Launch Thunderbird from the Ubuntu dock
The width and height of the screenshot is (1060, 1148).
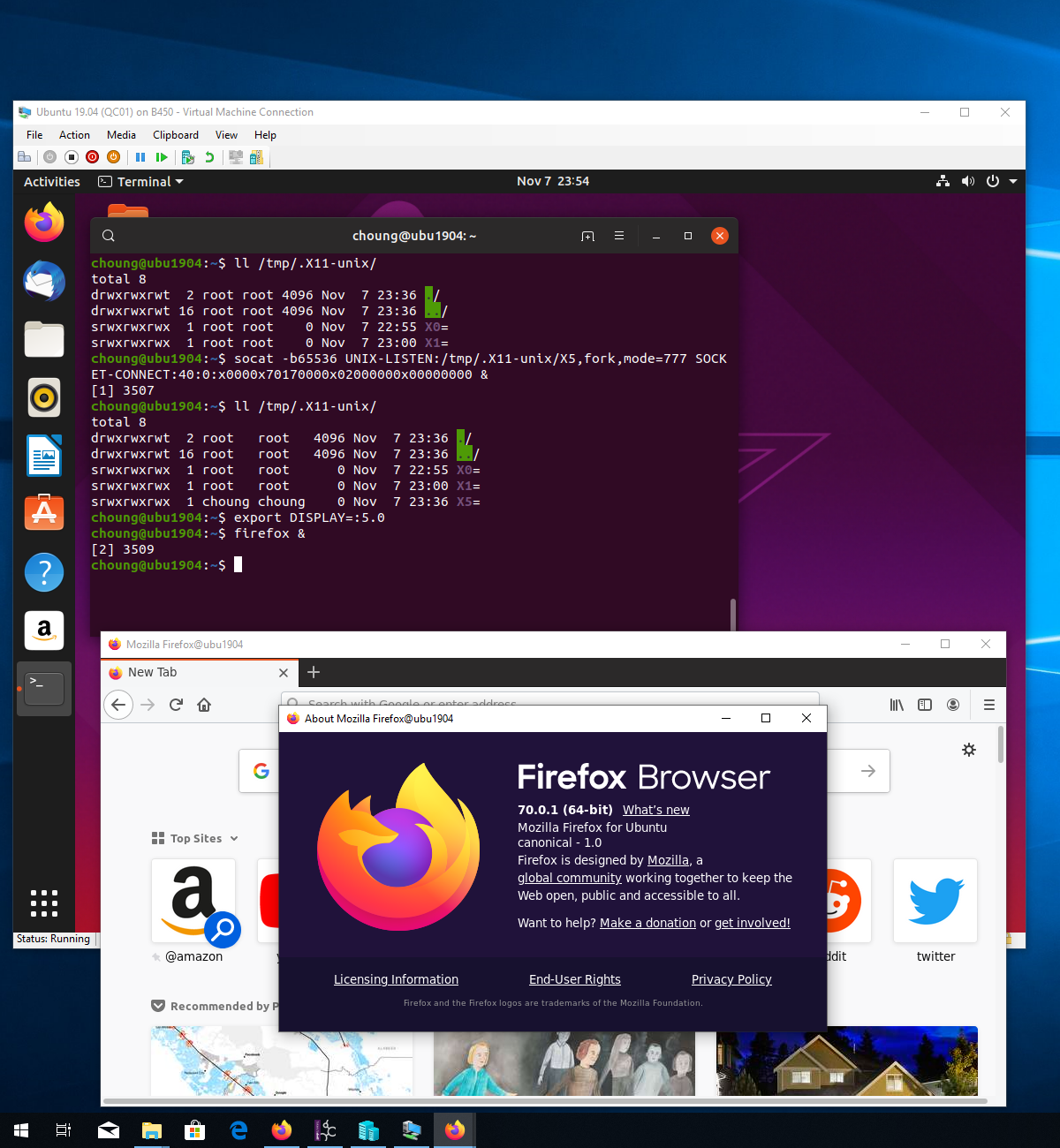(44, 281)
